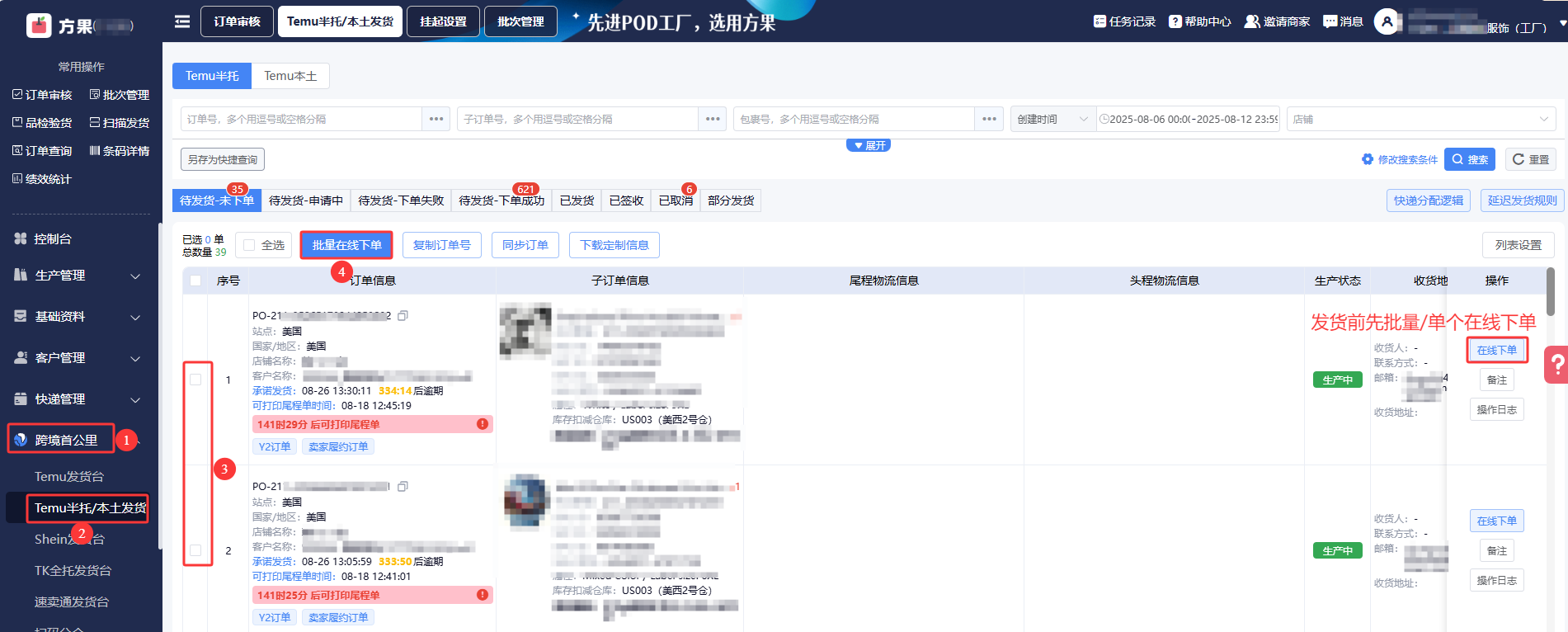
Task: Open the 创建时间 dropdown
Action: click(1053, 119)
